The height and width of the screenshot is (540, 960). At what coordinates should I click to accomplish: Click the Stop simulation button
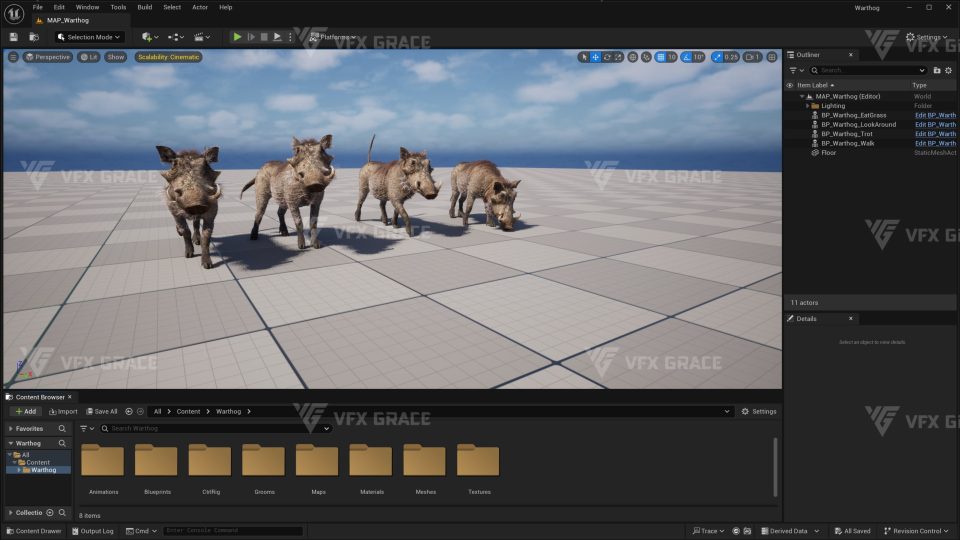pos(264,37)
